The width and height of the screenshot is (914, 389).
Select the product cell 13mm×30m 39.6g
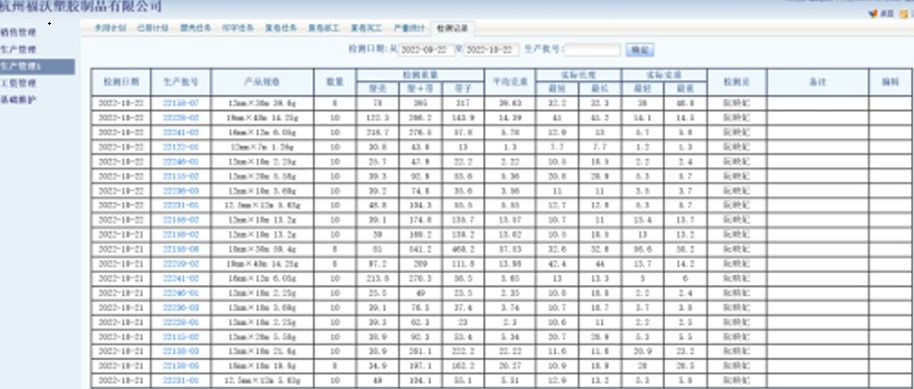[262, 103]
